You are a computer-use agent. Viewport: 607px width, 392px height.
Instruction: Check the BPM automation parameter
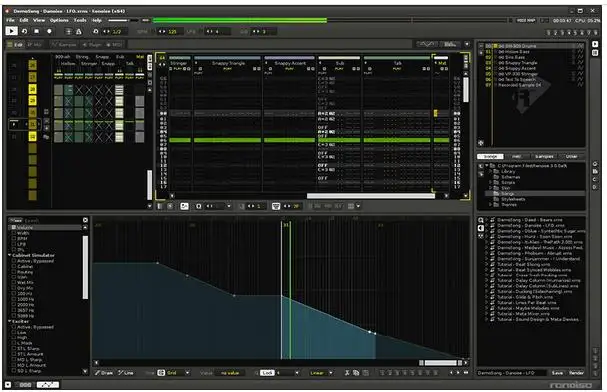pos(14,238)
